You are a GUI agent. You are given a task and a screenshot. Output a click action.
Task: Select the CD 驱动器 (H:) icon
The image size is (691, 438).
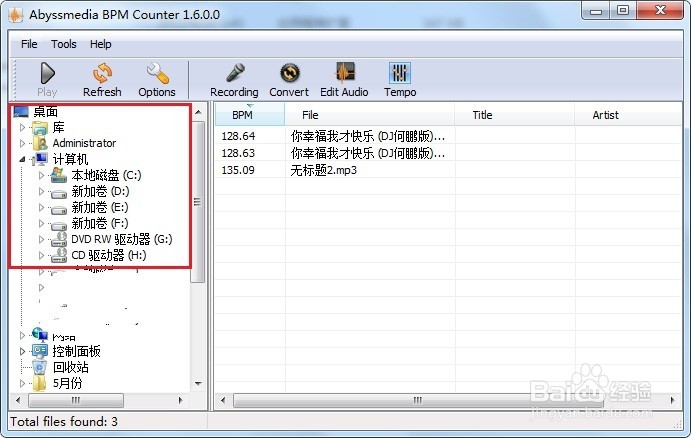[59, 255]
